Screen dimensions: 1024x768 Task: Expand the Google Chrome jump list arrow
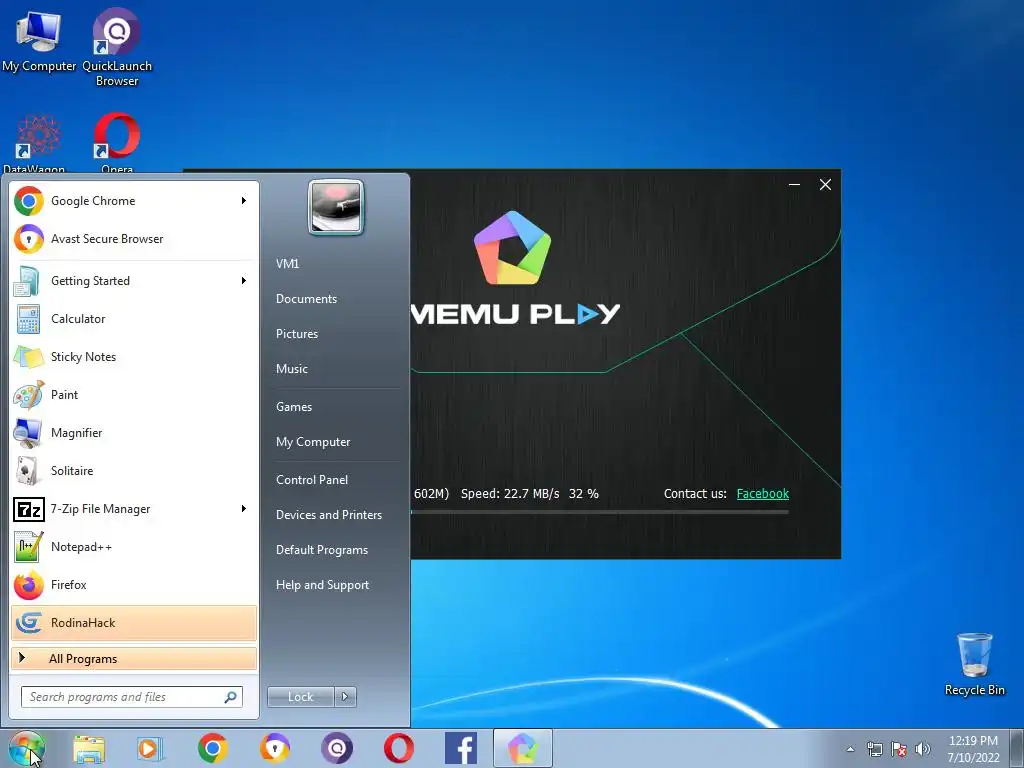tap(244, 200)
